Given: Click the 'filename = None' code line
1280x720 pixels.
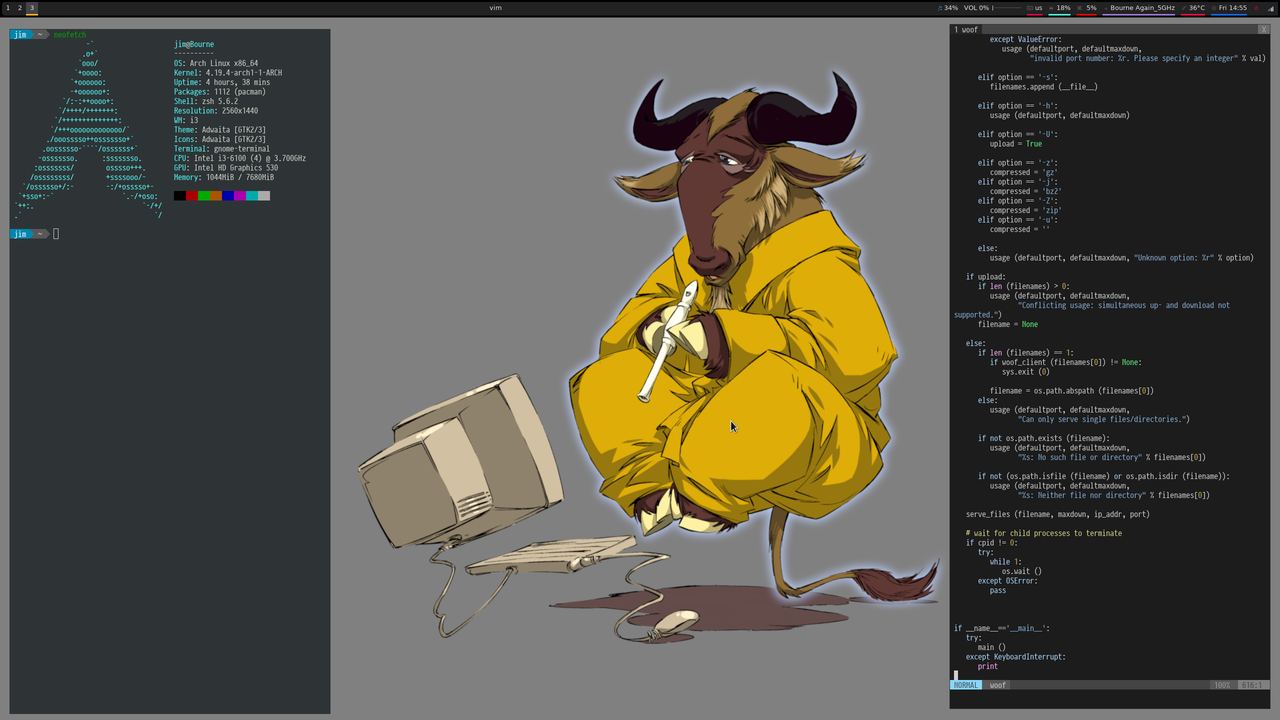Looking at the screenshot, I should [1008, 324].
